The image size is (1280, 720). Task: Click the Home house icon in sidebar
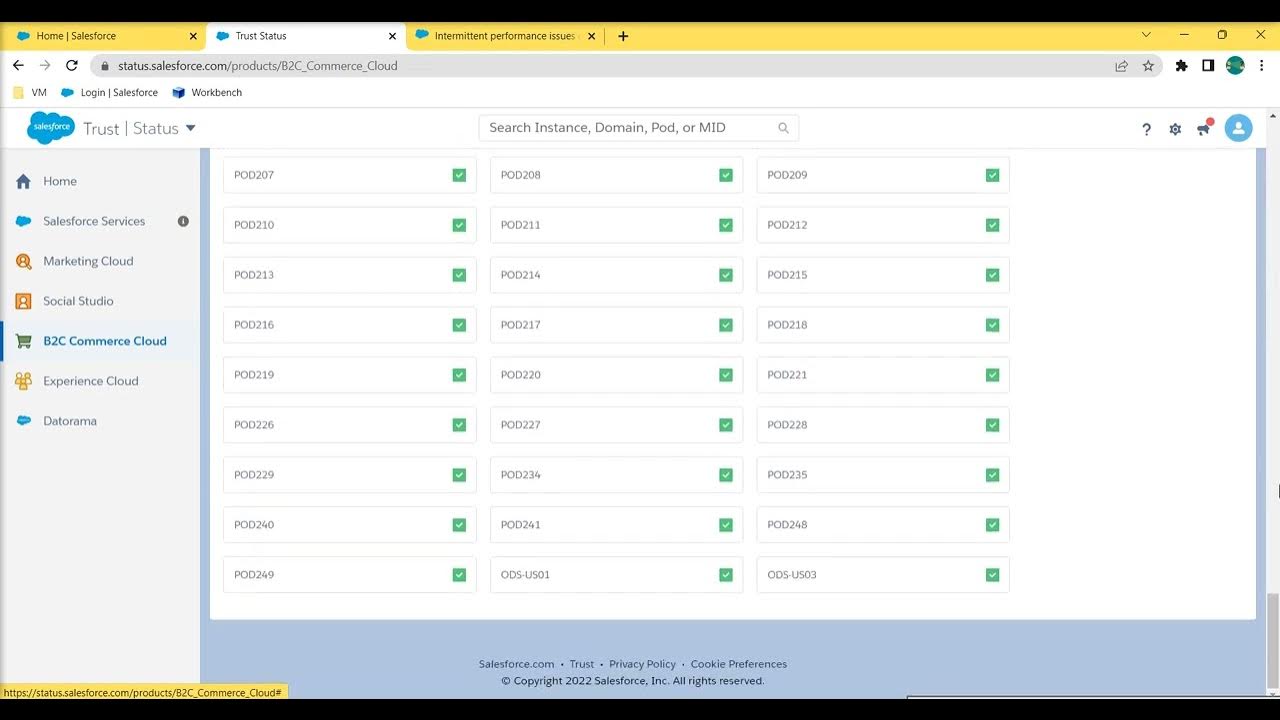click(x=23, y=181)
